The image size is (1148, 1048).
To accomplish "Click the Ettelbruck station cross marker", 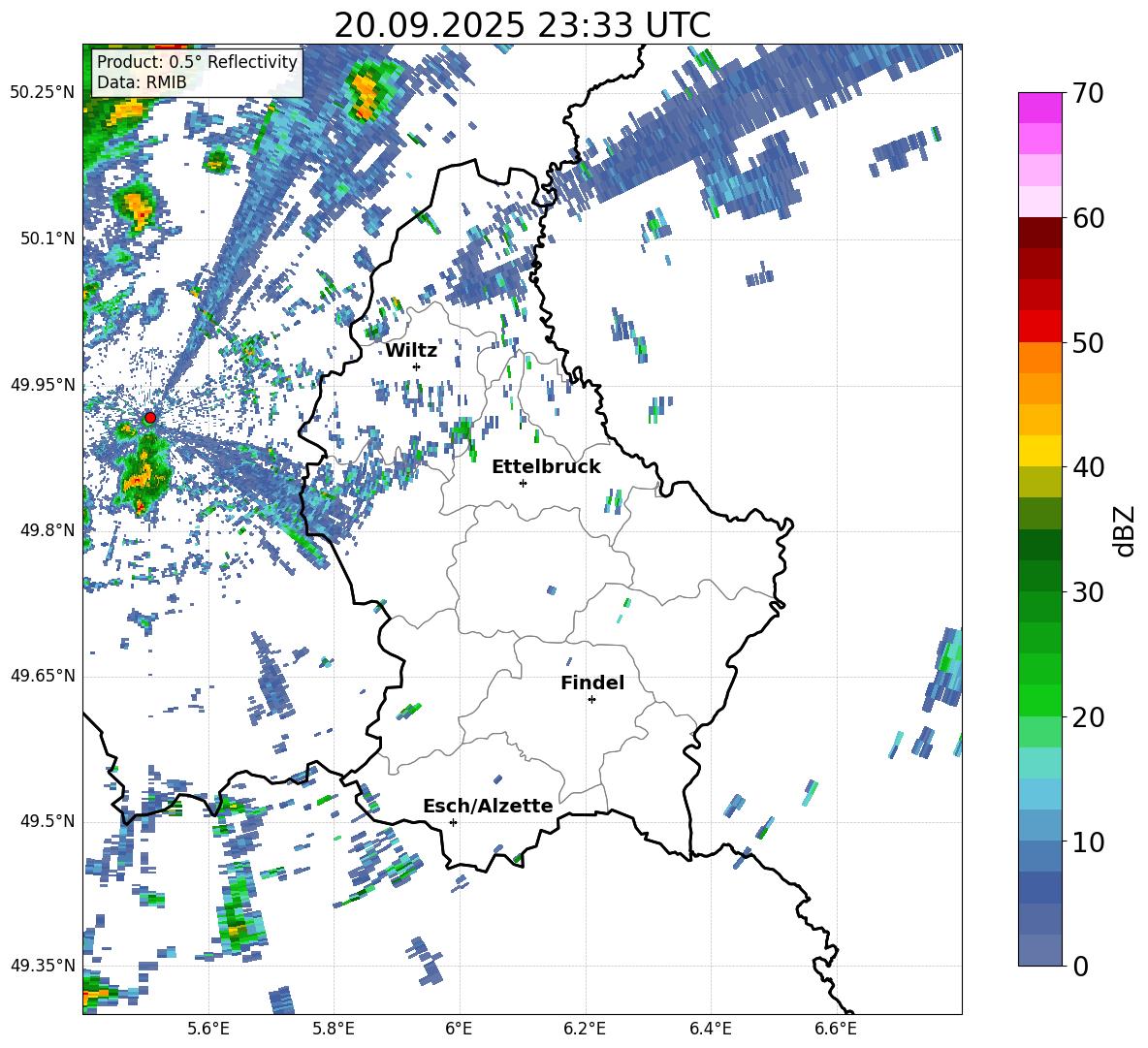I will (x=523, y=483).
